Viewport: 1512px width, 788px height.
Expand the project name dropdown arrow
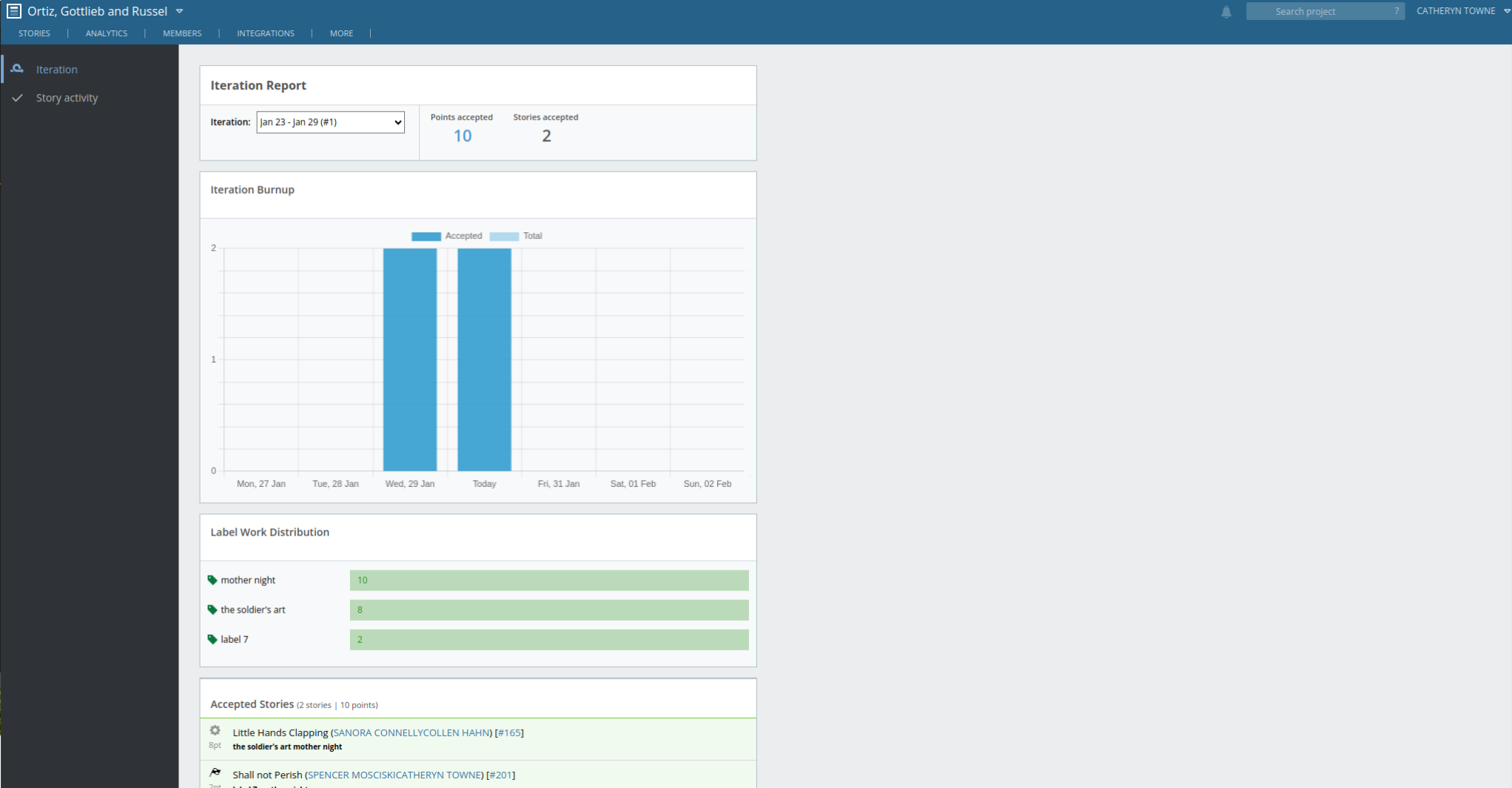pos(179,12)
